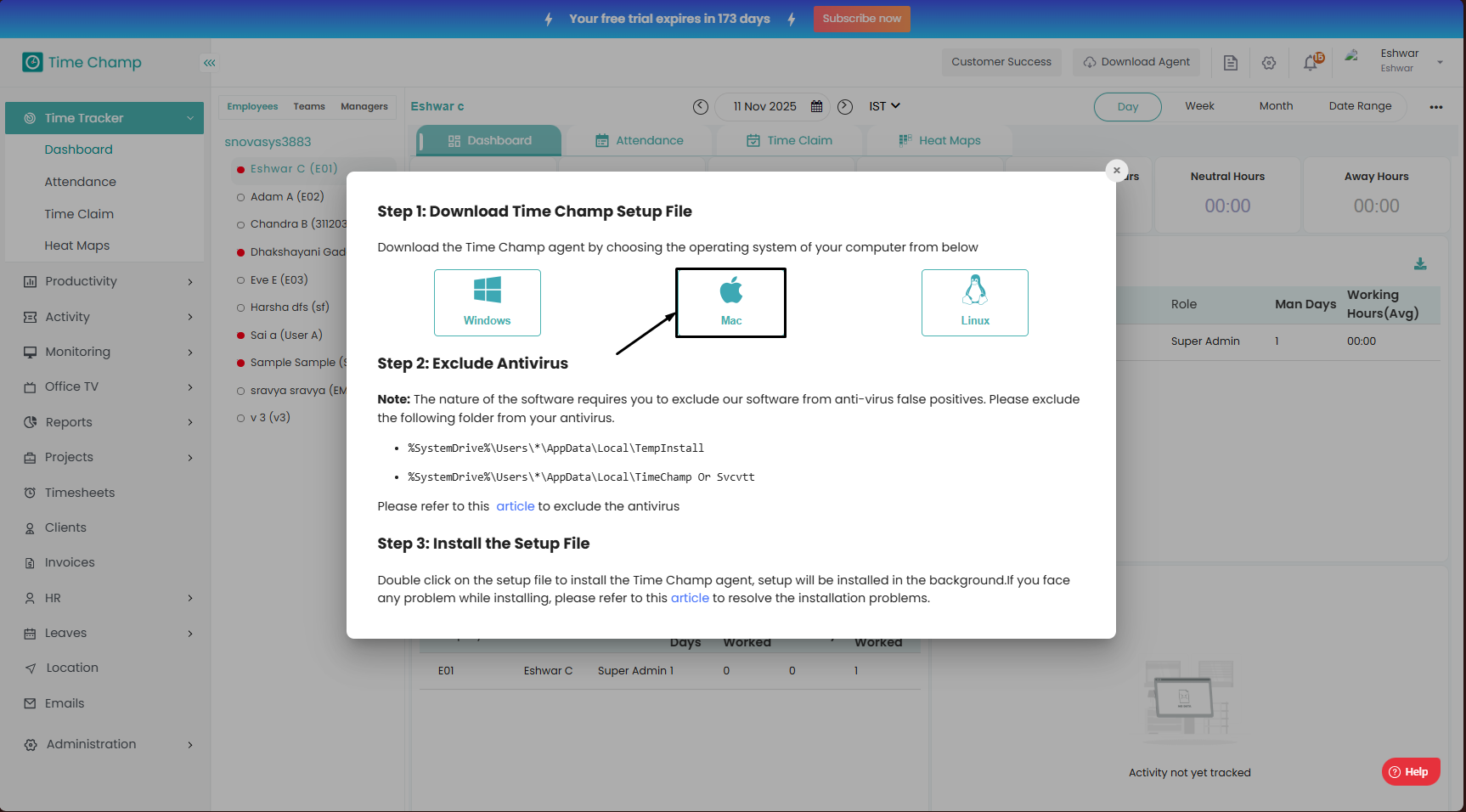Click the user avatar image
The height and width of the screenshot is (812, 1466).
(x=1351, y=56)
